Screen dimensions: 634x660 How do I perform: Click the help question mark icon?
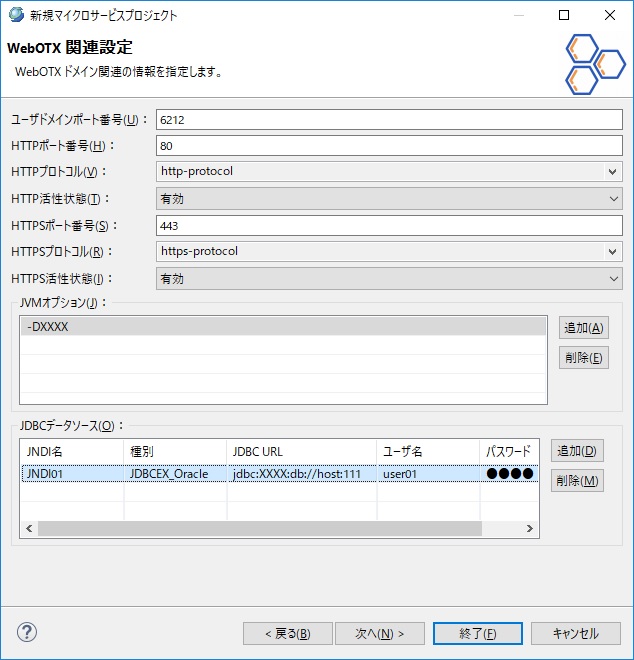(27, 632)
